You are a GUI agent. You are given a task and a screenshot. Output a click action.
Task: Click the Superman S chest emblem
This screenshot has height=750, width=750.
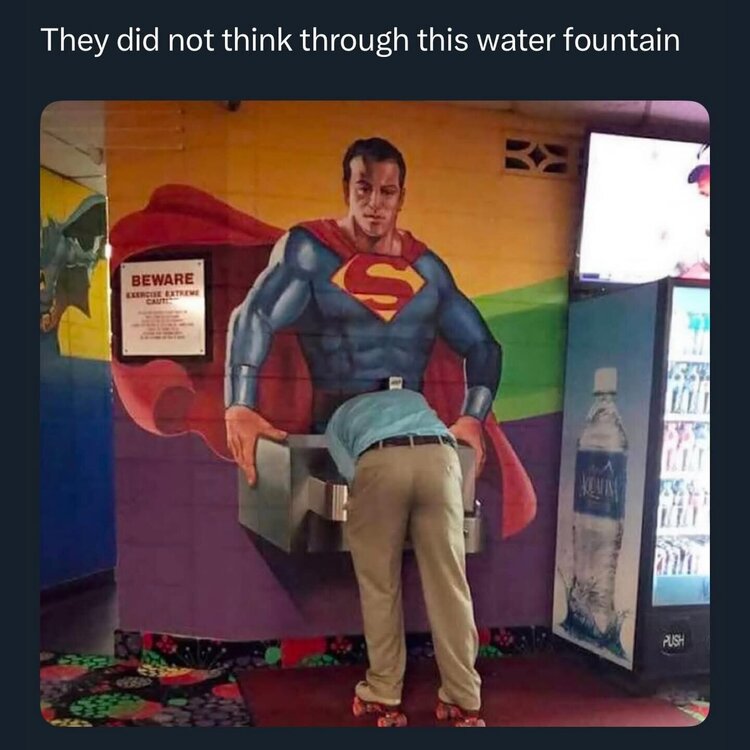click(378, 284)
